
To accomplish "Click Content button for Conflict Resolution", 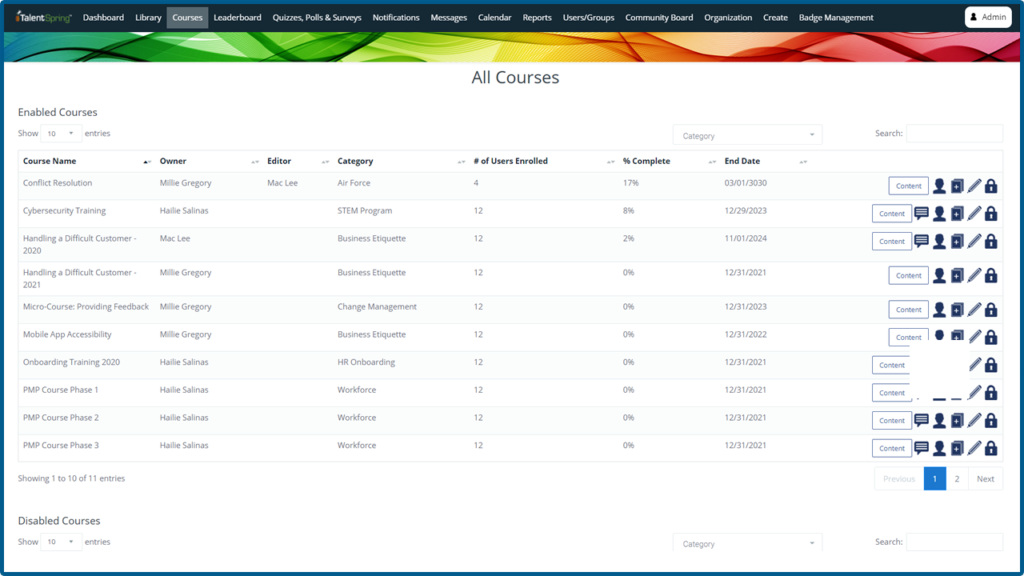I will (x=908, y=186).
